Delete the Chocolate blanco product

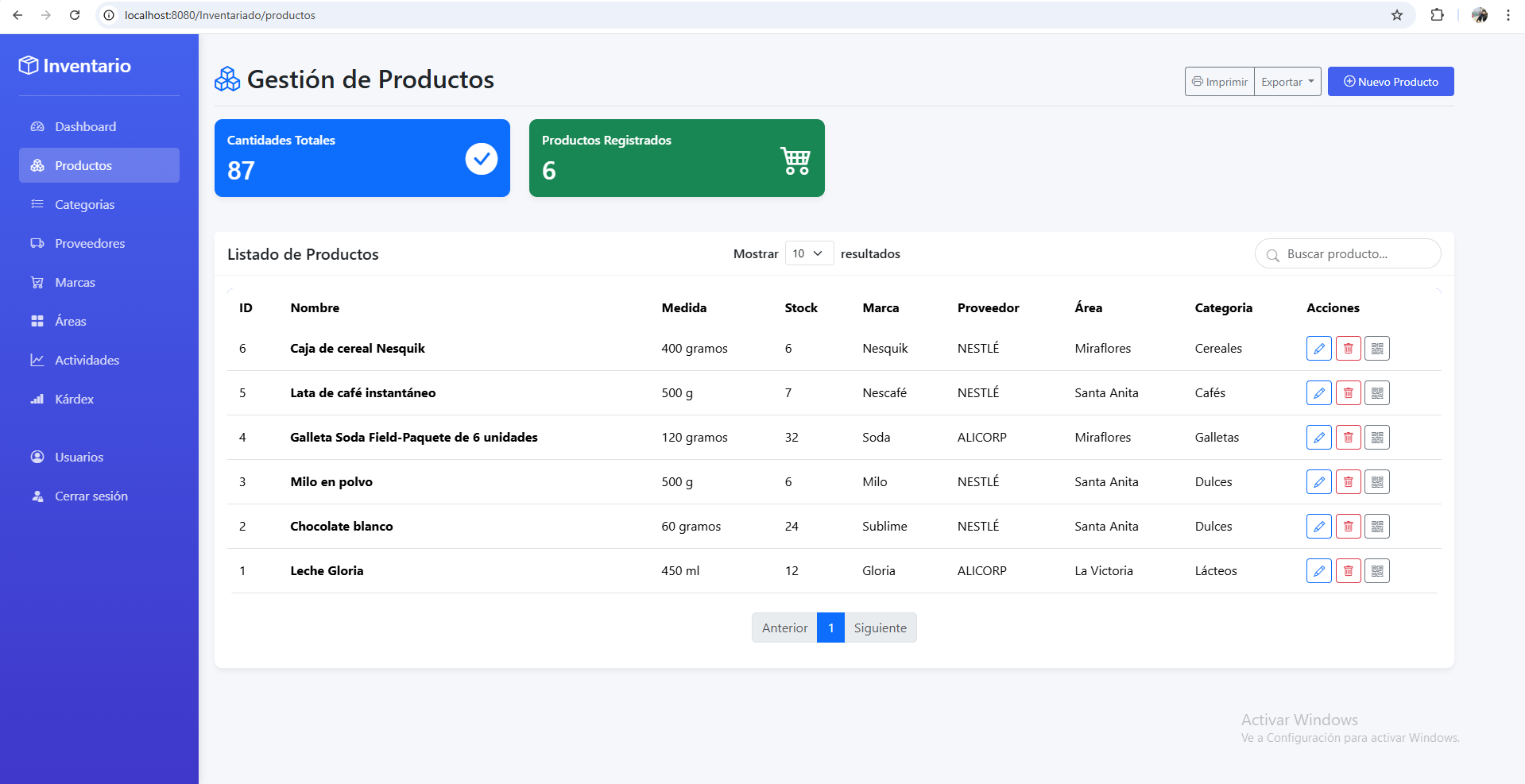click(x=1348, y=527)
